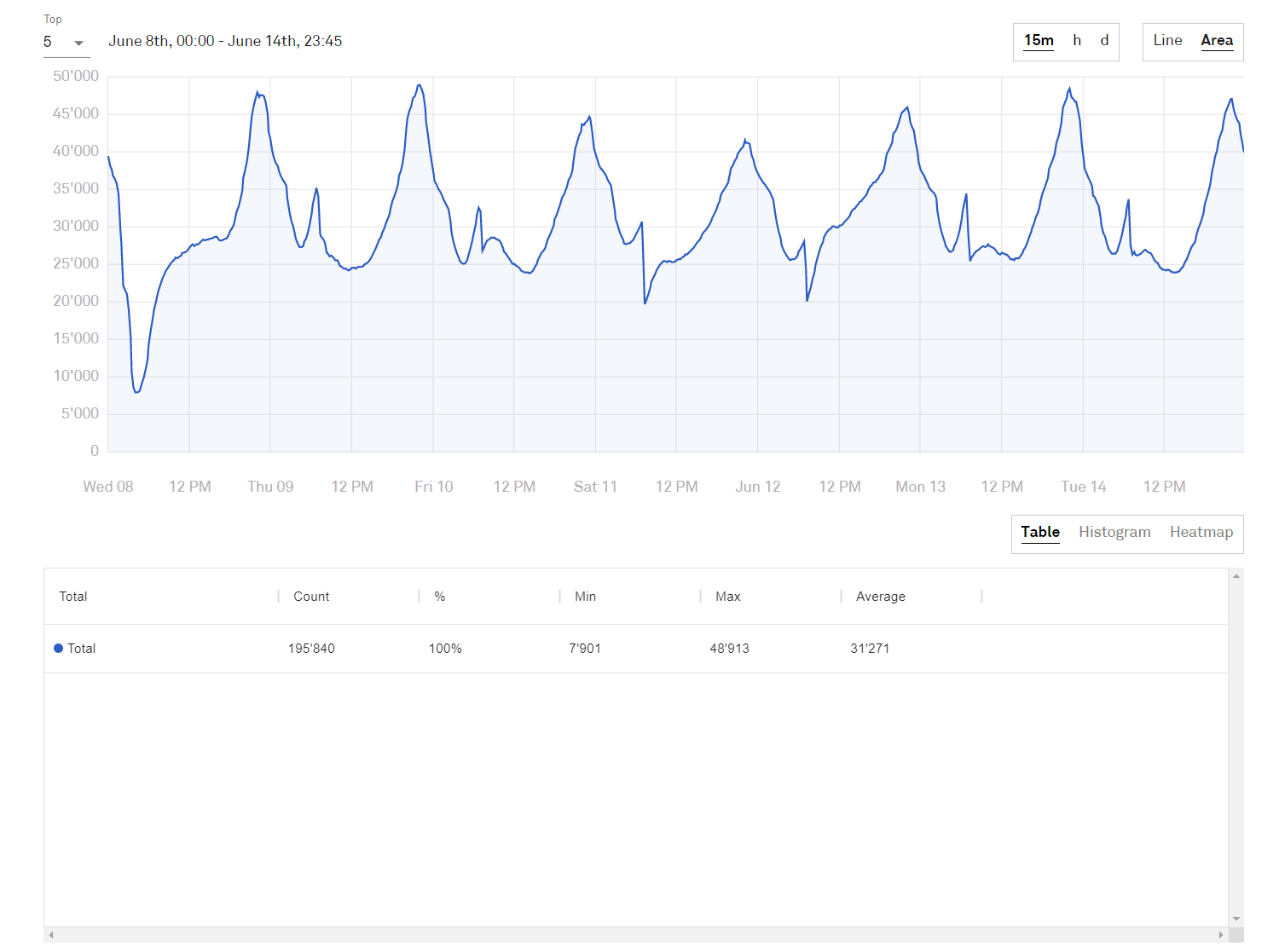1279x952 pixels.
Task: Open the Top count dropdown arrow
Action: coord(78,43)
